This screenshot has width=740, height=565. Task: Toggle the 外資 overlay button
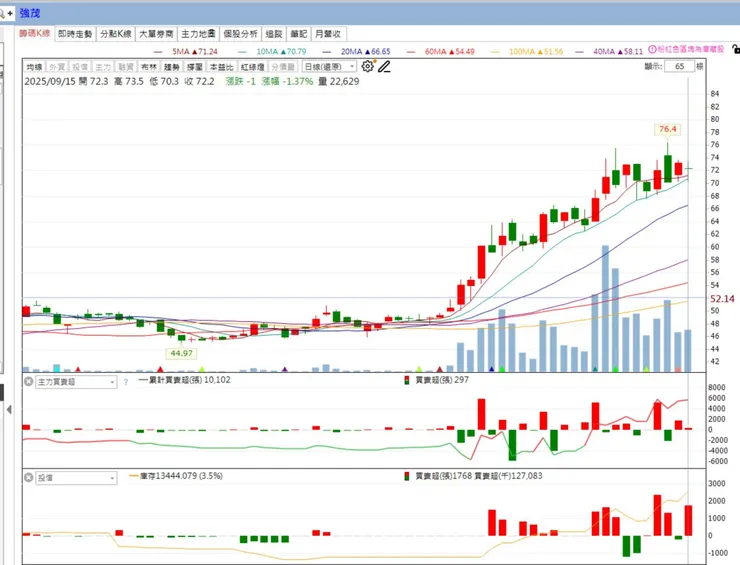tap(57, 67)
